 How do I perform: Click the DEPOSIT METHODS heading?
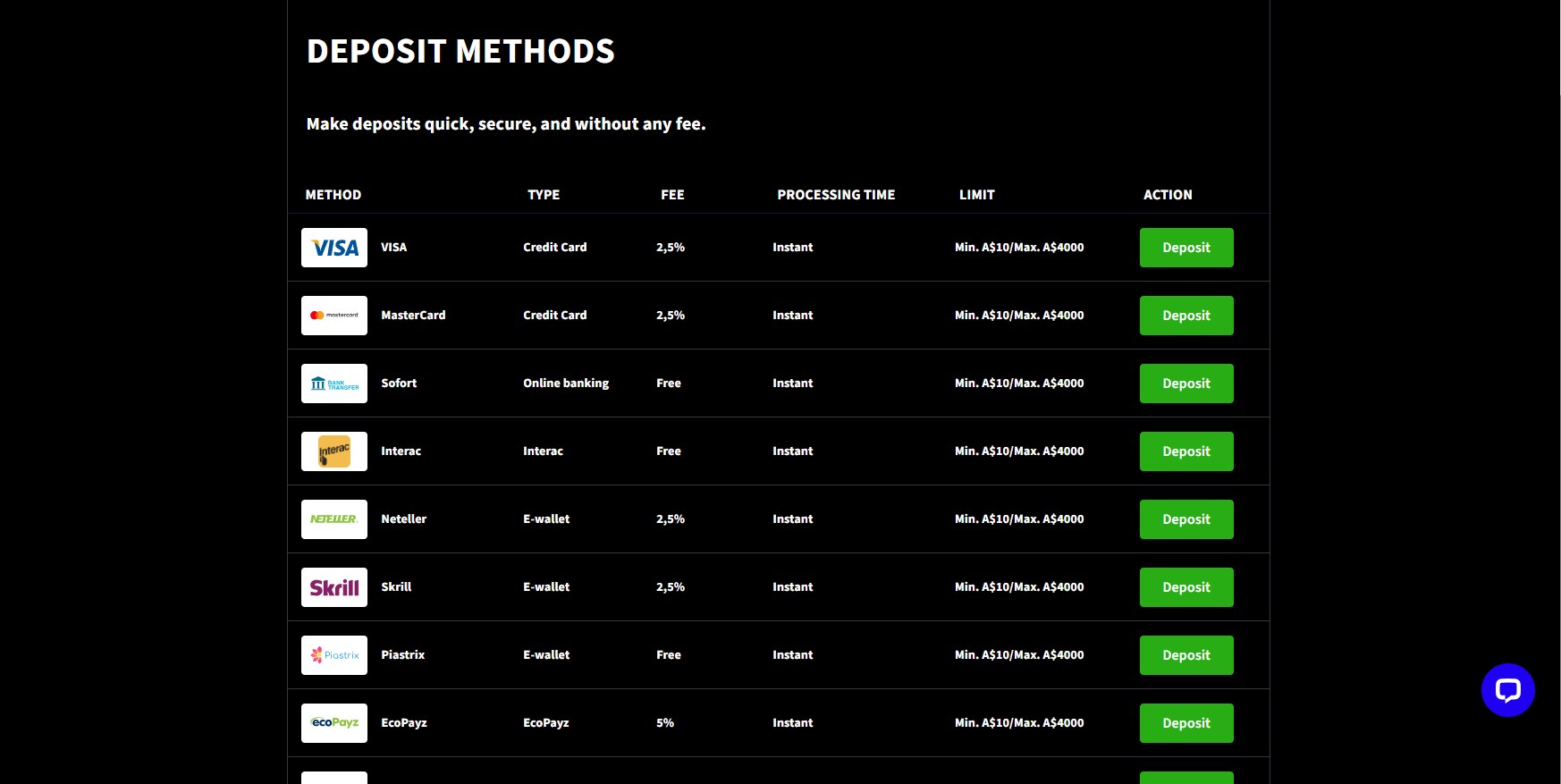pyautogui.click(x=460, y=52)
